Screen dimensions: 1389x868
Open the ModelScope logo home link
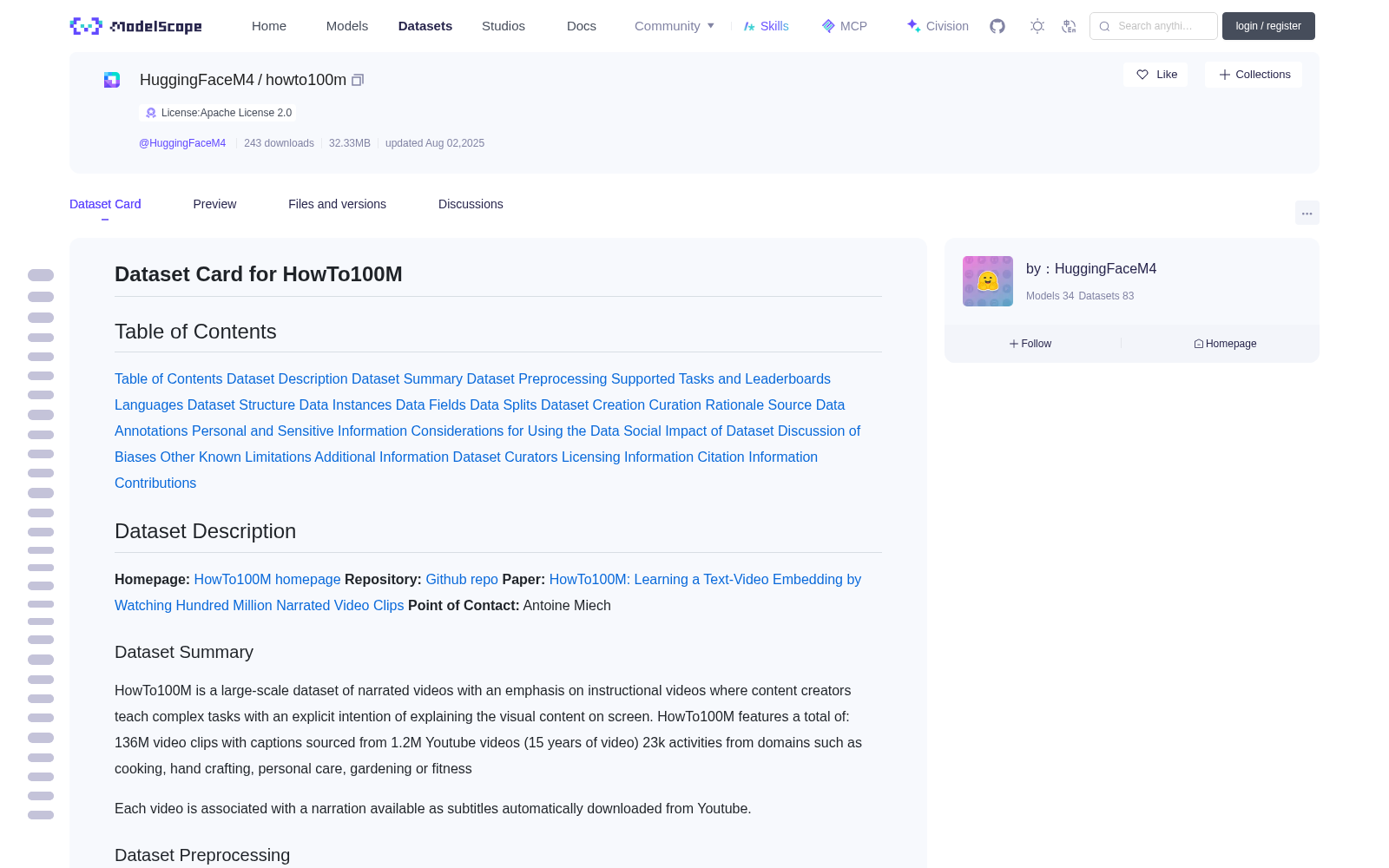tap(136, 26)
